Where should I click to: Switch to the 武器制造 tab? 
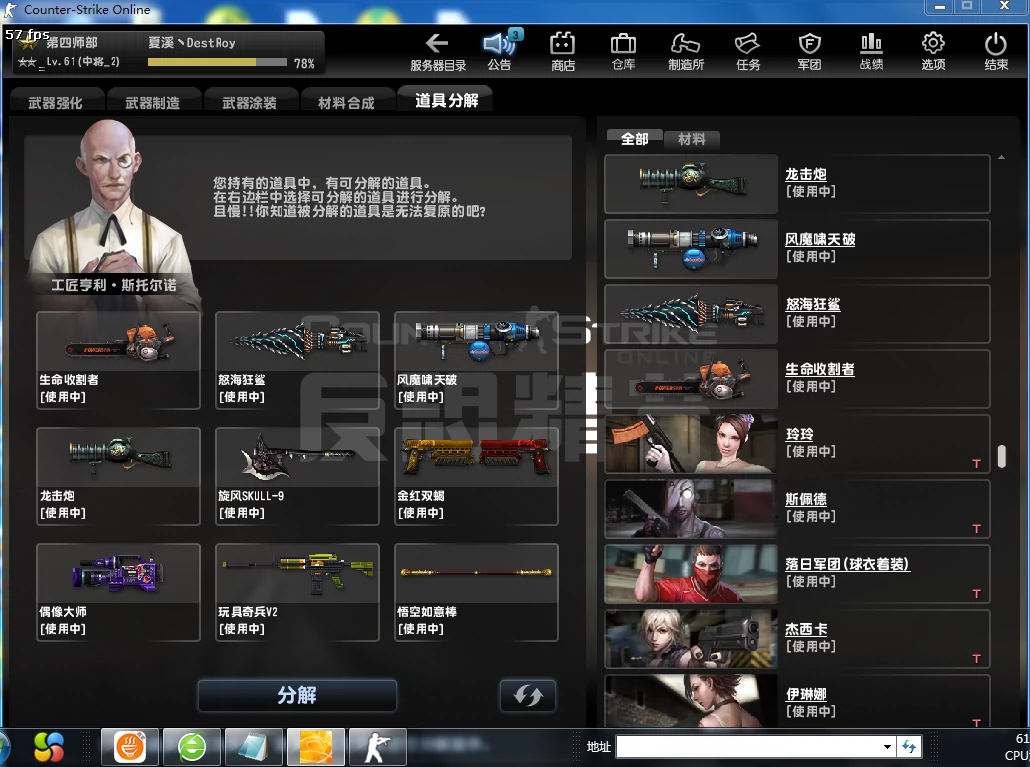pyautogui.click(x=152, y=102)
